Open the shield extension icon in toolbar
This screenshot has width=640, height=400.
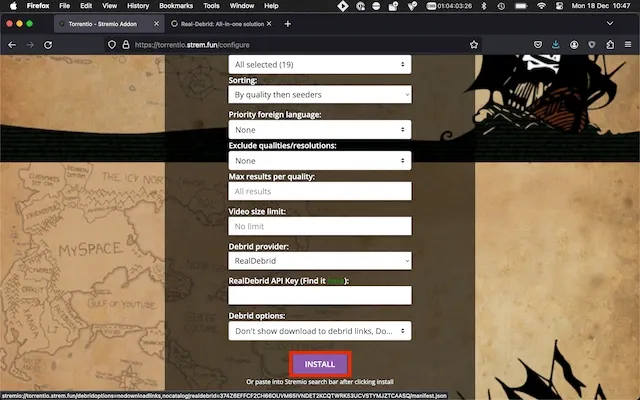tap(592, 45)
